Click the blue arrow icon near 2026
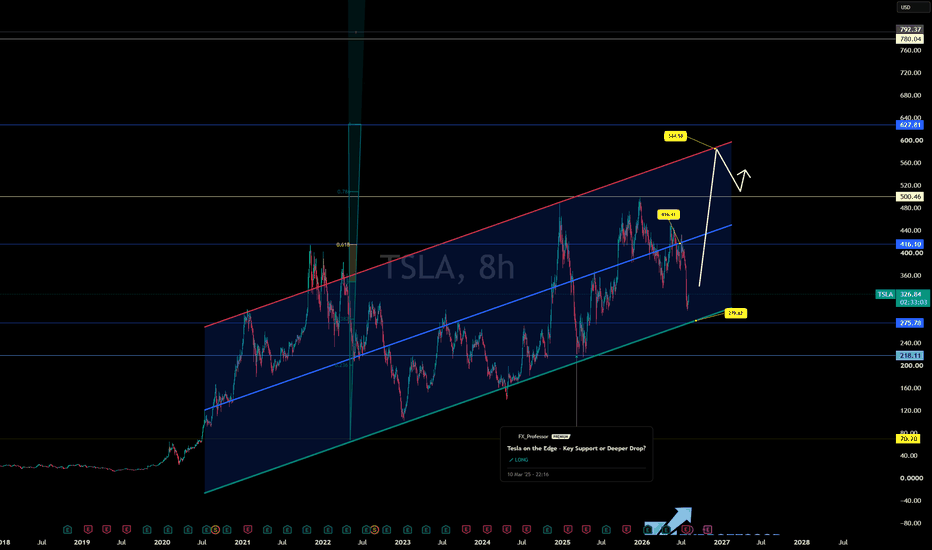932x550 pixels. click(669, 520)
